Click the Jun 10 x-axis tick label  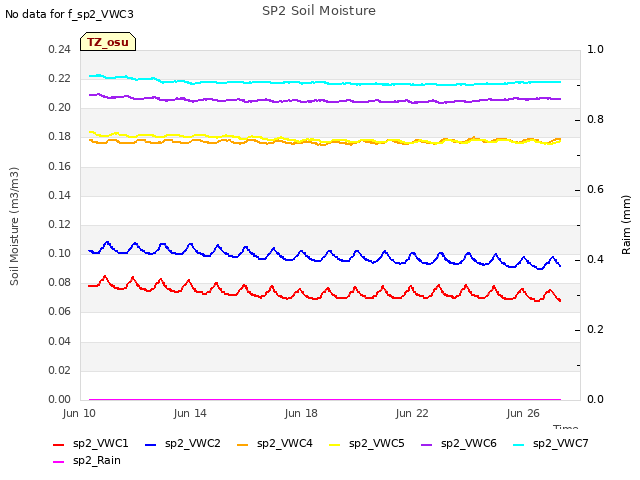coord(79,413)
